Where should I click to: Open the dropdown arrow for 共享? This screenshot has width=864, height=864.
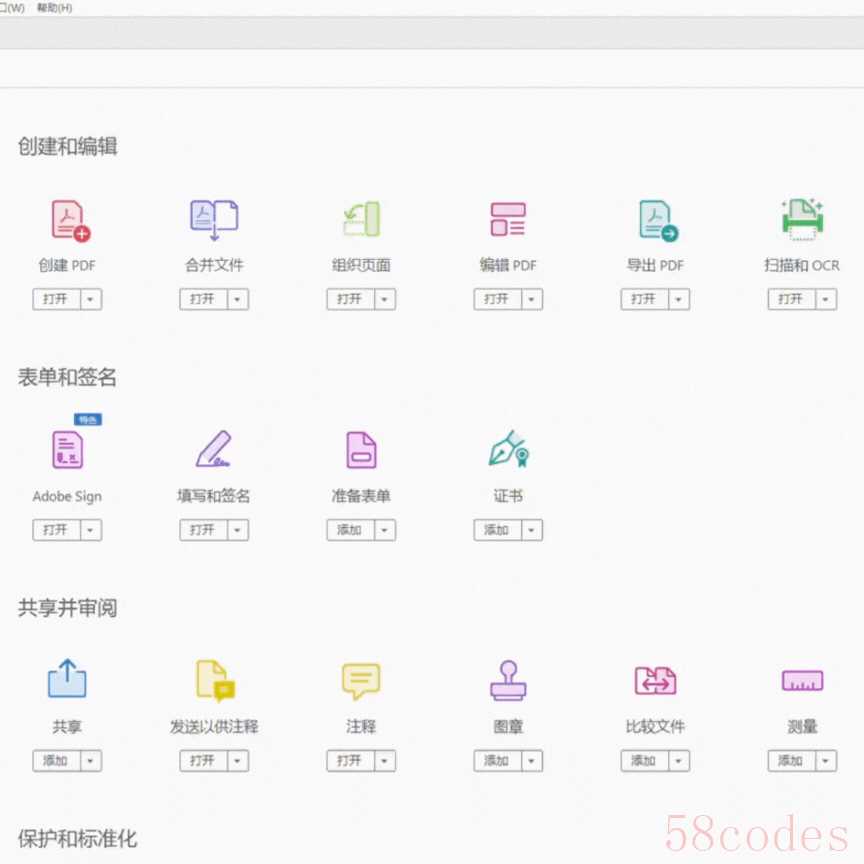91,761
